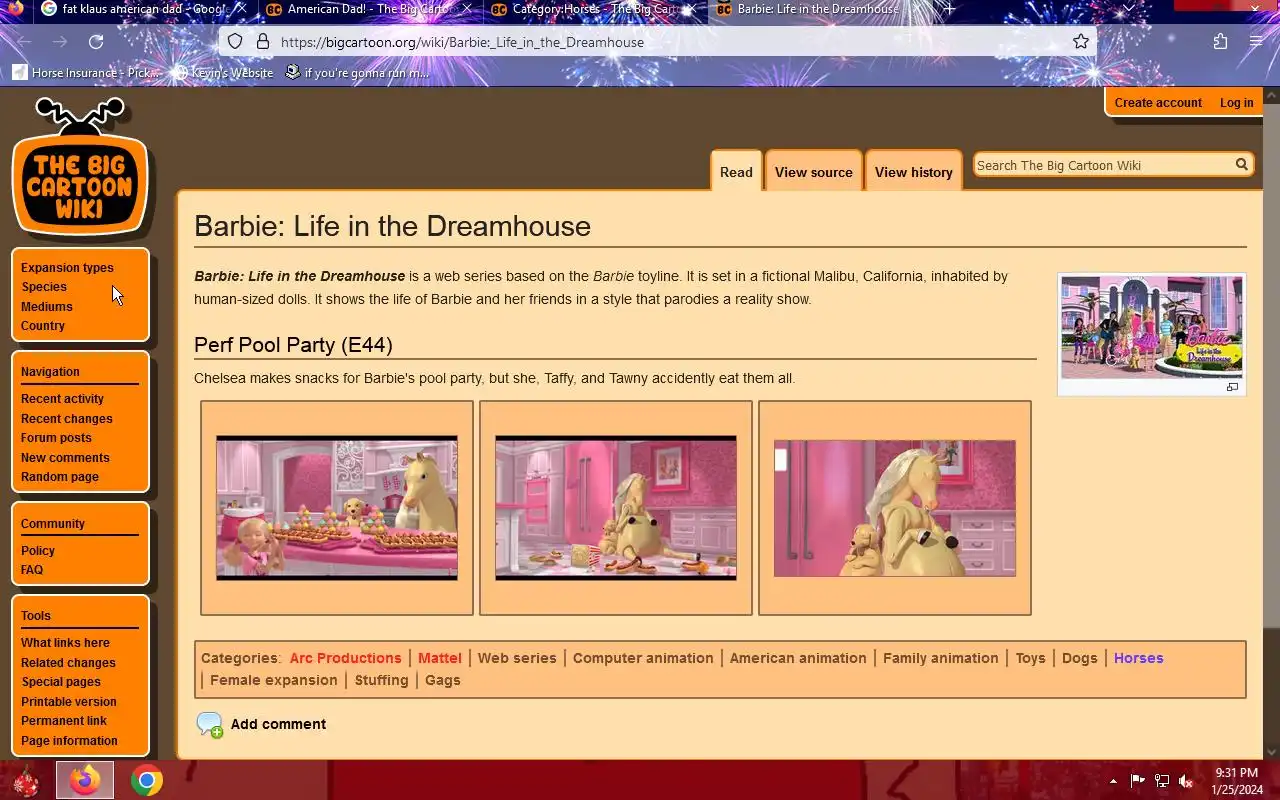Click the browser forward arrow
This screenshot has width=1280, height=800.
pos(60,42)
